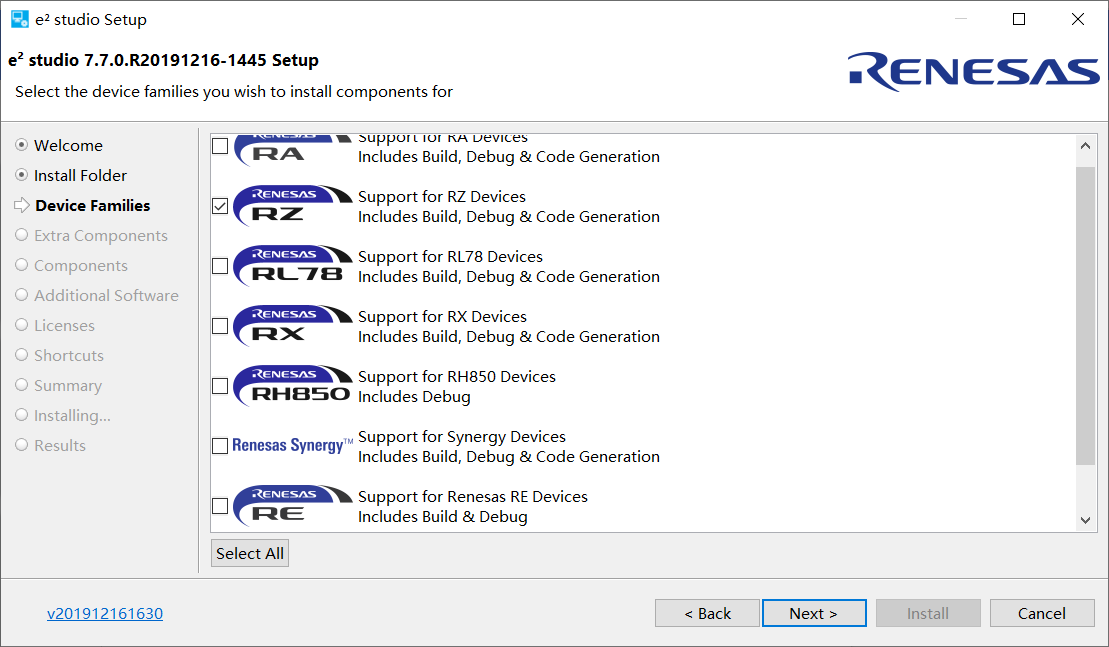1109x647 pixels.
Task: Proceed with the Next > button
Action: click(x=813, y=613)
